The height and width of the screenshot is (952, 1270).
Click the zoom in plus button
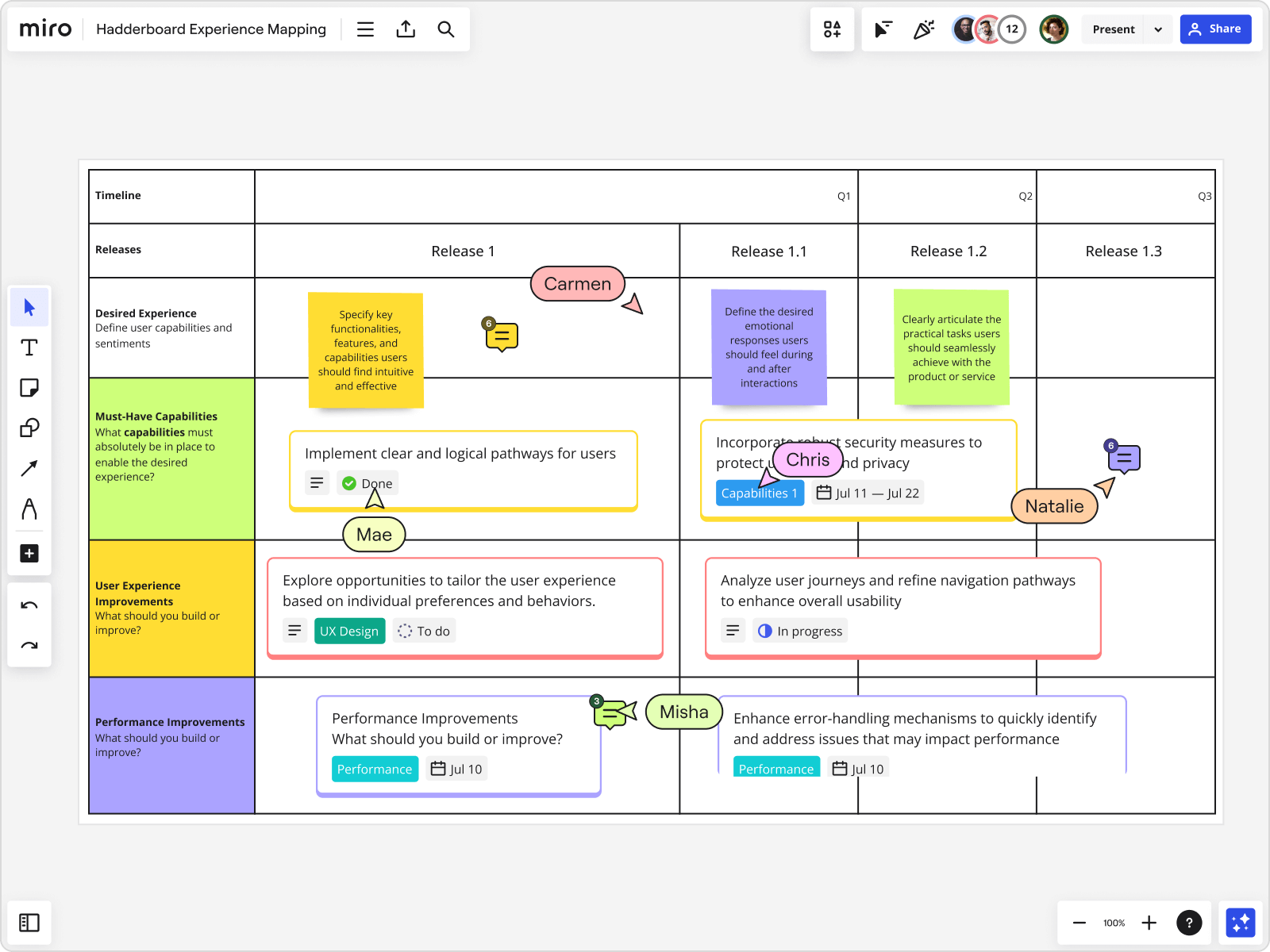[1149, 923]
